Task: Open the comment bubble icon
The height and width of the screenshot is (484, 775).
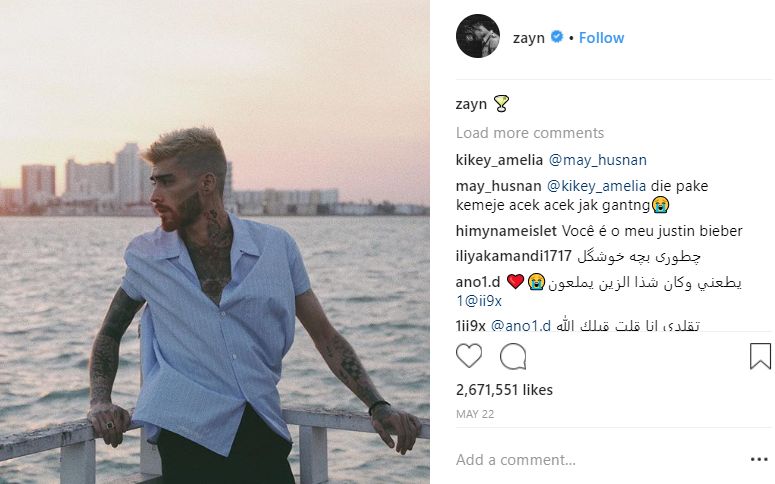Action: (x=513, y=356)
